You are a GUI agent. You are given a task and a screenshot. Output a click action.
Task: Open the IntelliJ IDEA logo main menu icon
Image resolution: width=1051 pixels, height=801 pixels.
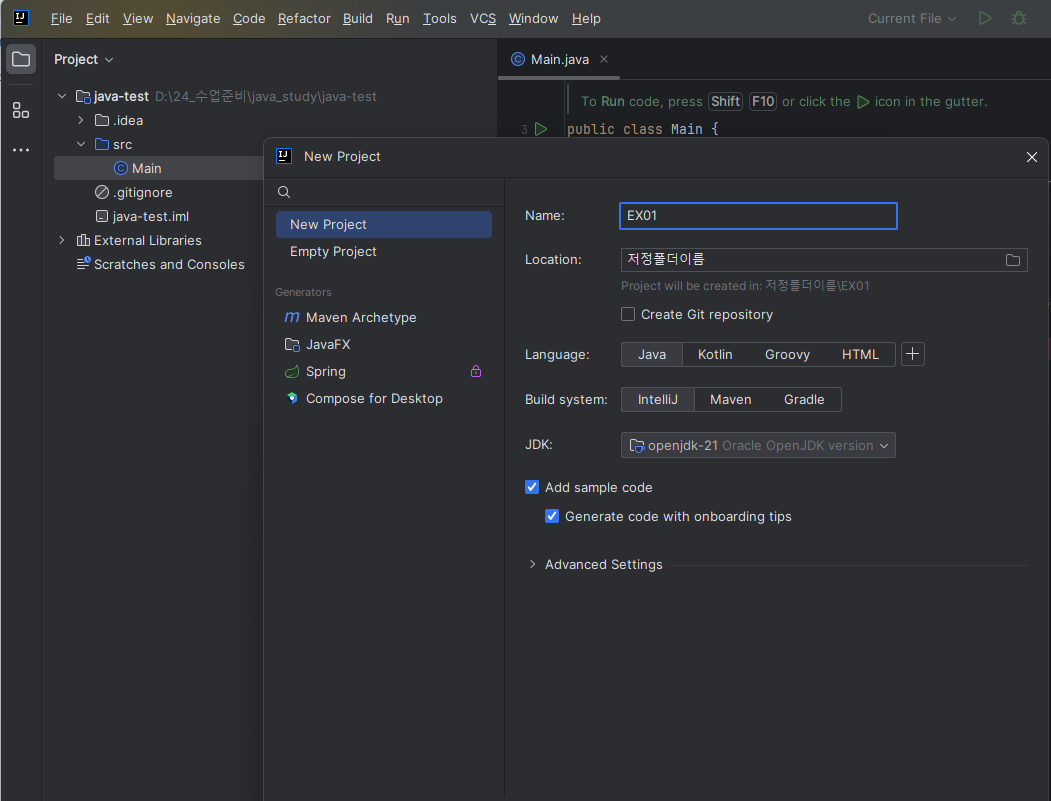[21, 18]
